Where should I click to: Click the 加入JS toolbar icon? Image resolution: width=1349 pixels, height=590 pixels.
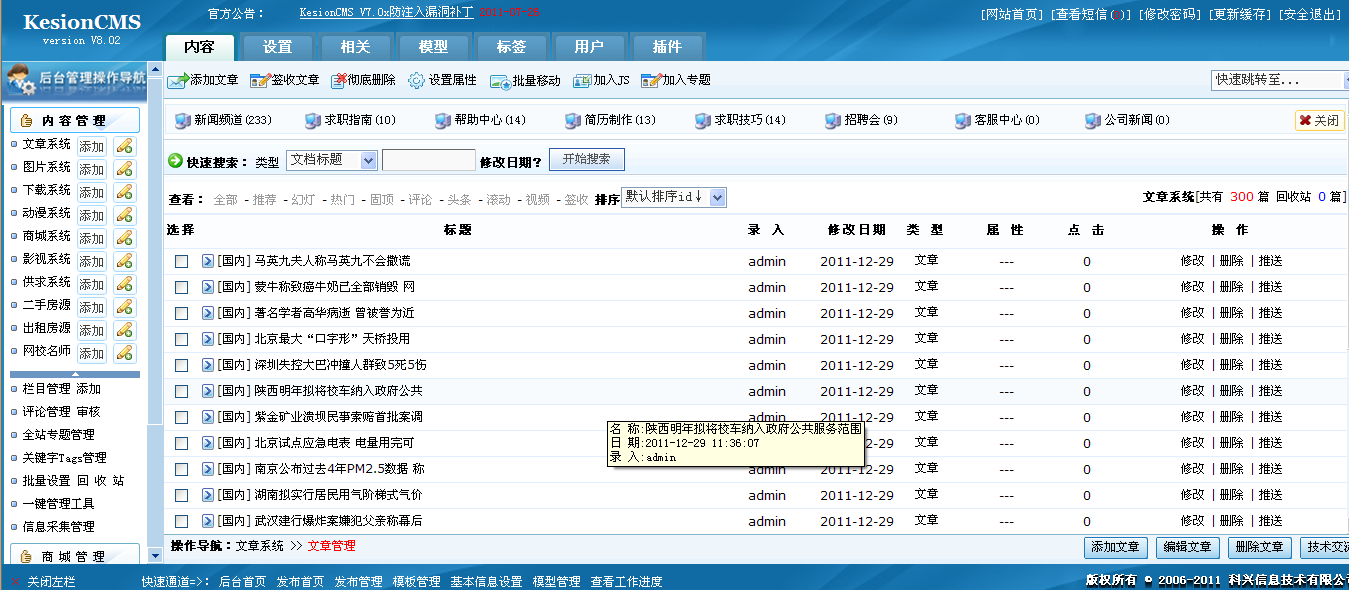[x=582, y=80]
